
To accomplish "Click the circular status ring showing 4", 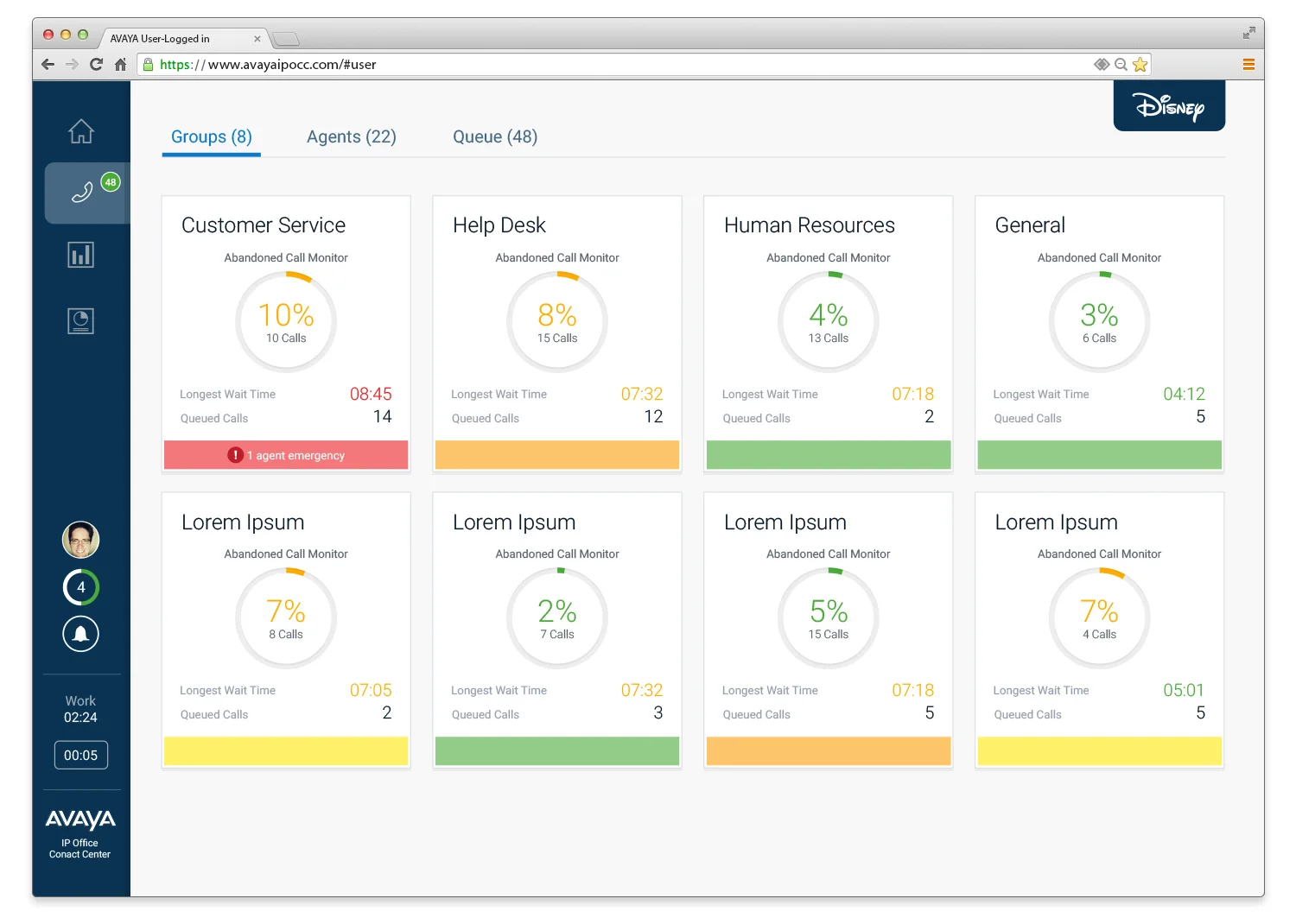I will pos(81,587).
